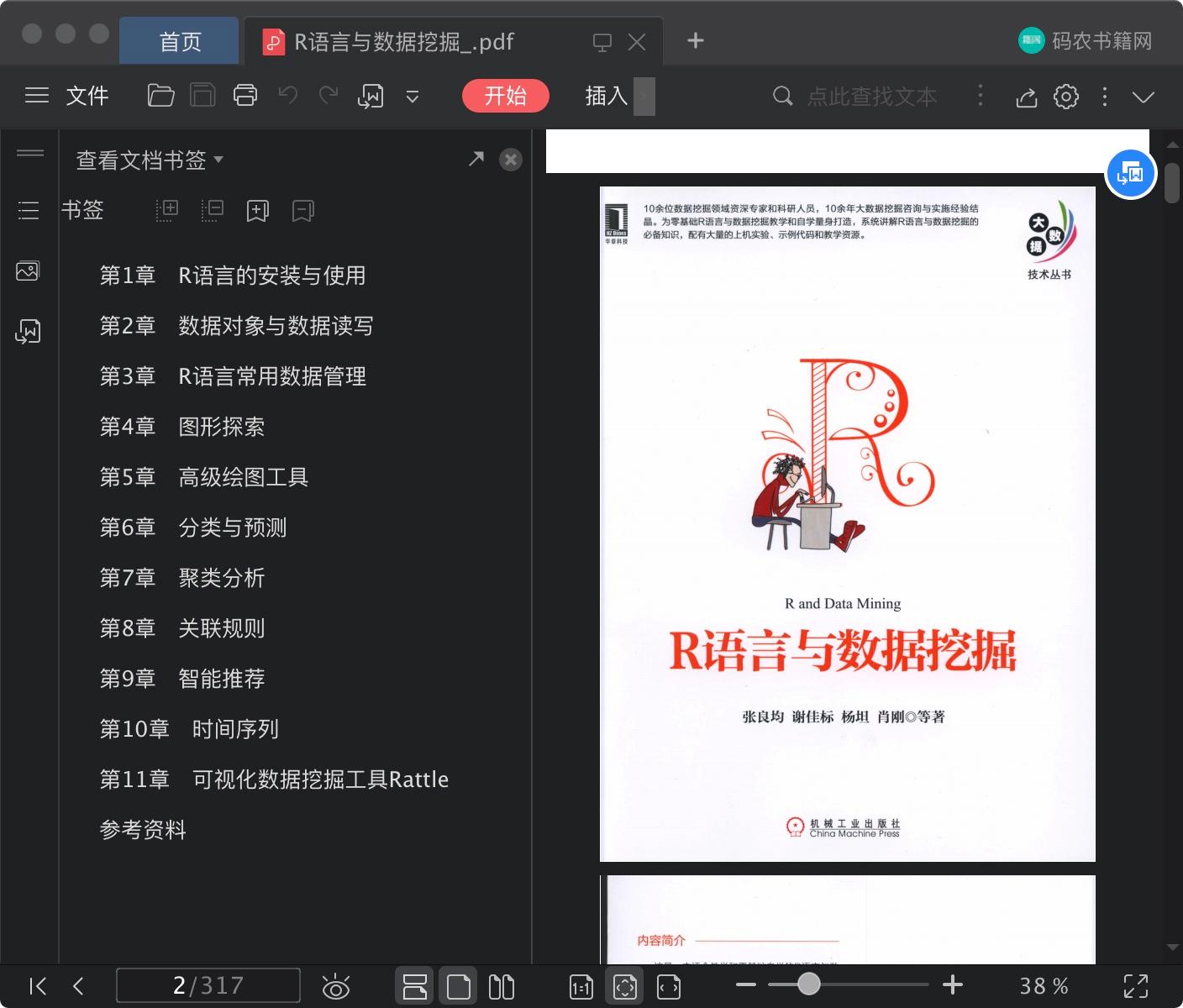This screenshot has width=1183, height=1008.
Task: Click the add bookmark icon
Action: tap(258, 211)
